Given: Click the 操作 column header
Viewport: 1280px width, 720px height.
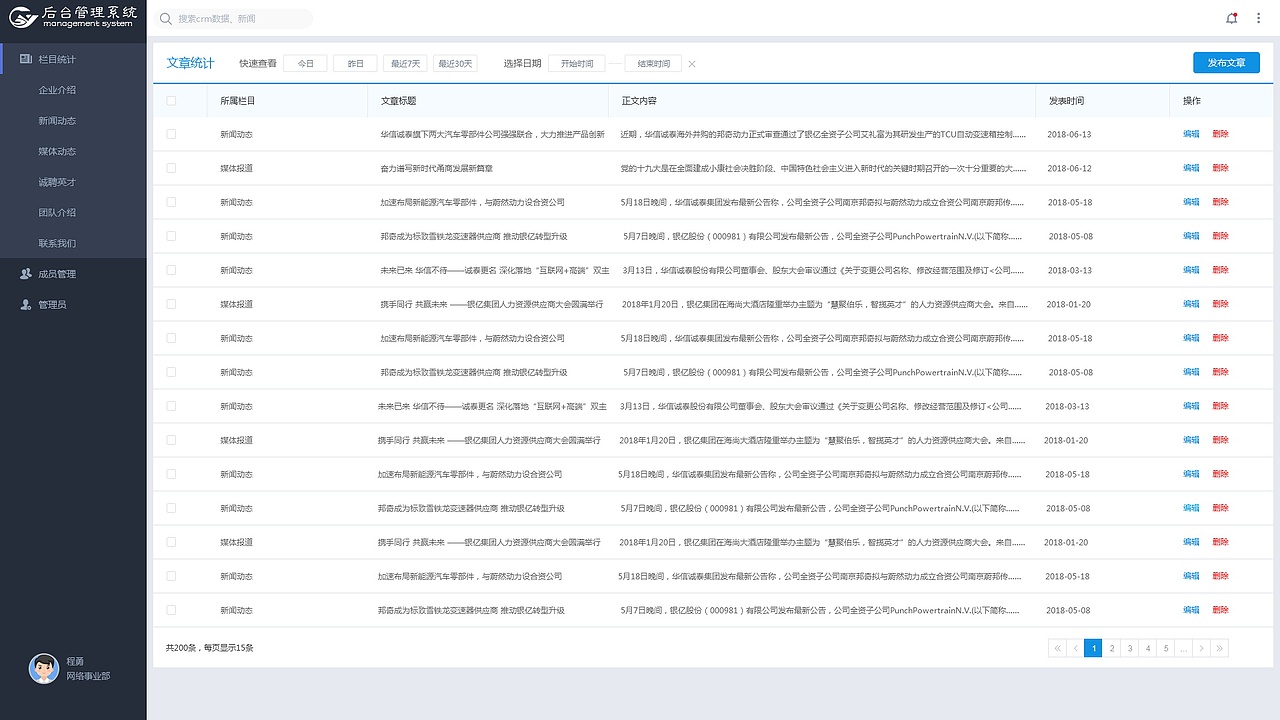Looking at the screenshot, I should (1192, 101).
